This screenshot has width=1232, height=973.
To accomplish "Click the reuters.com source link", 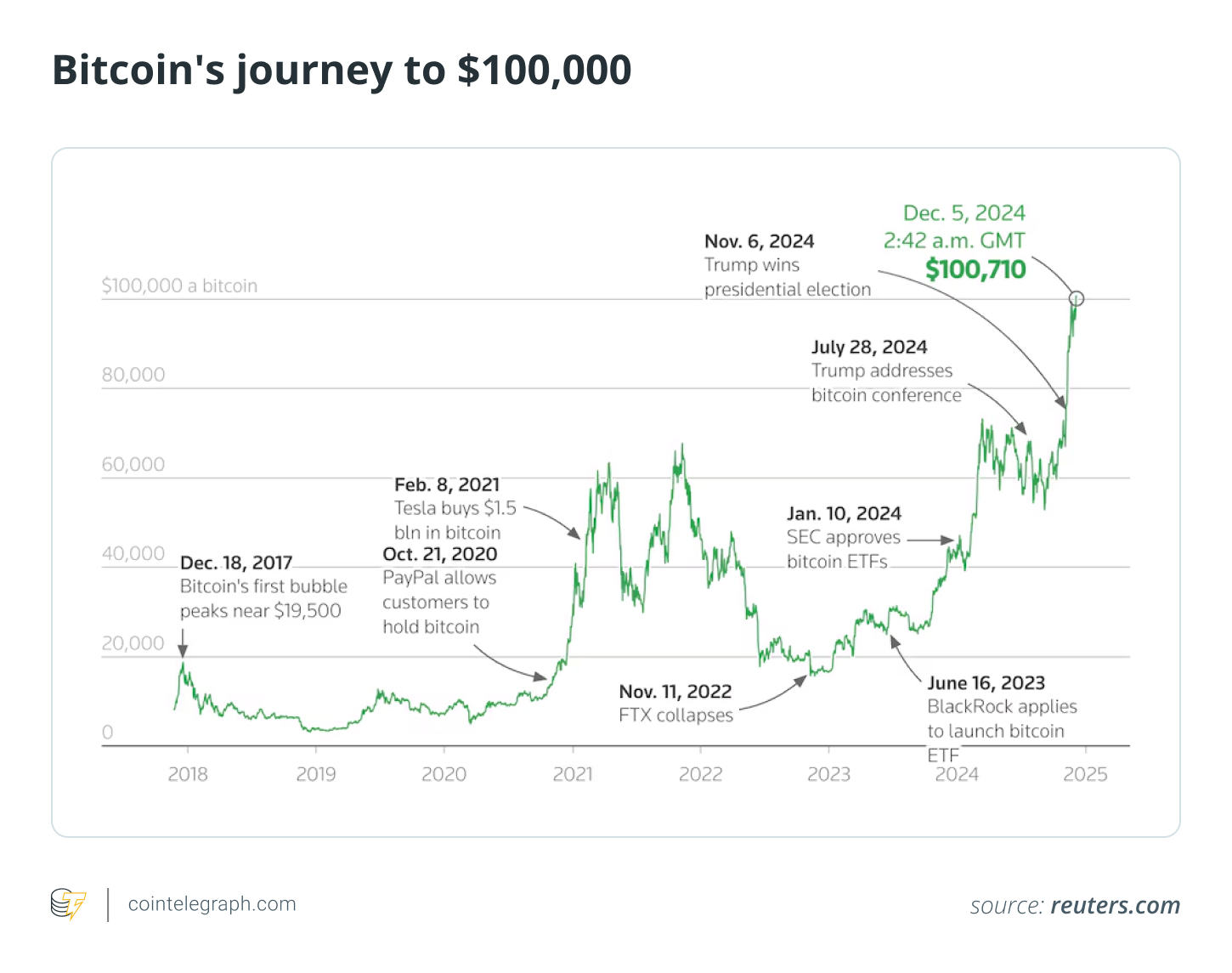I will [1115, 906].
